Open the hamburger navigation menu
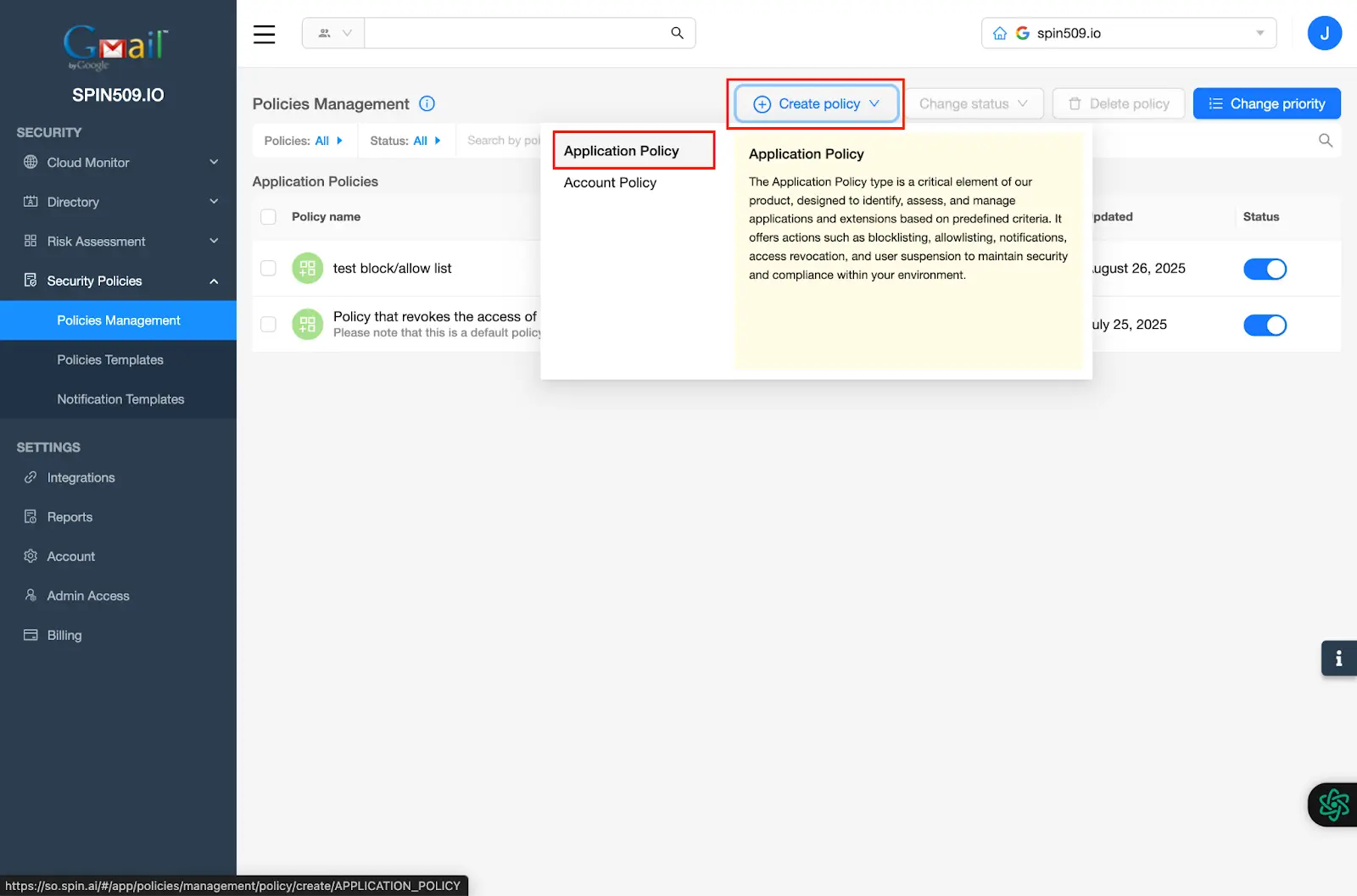Image resolution: width=1357 pixels, height=896 pixels. (264, 34)
